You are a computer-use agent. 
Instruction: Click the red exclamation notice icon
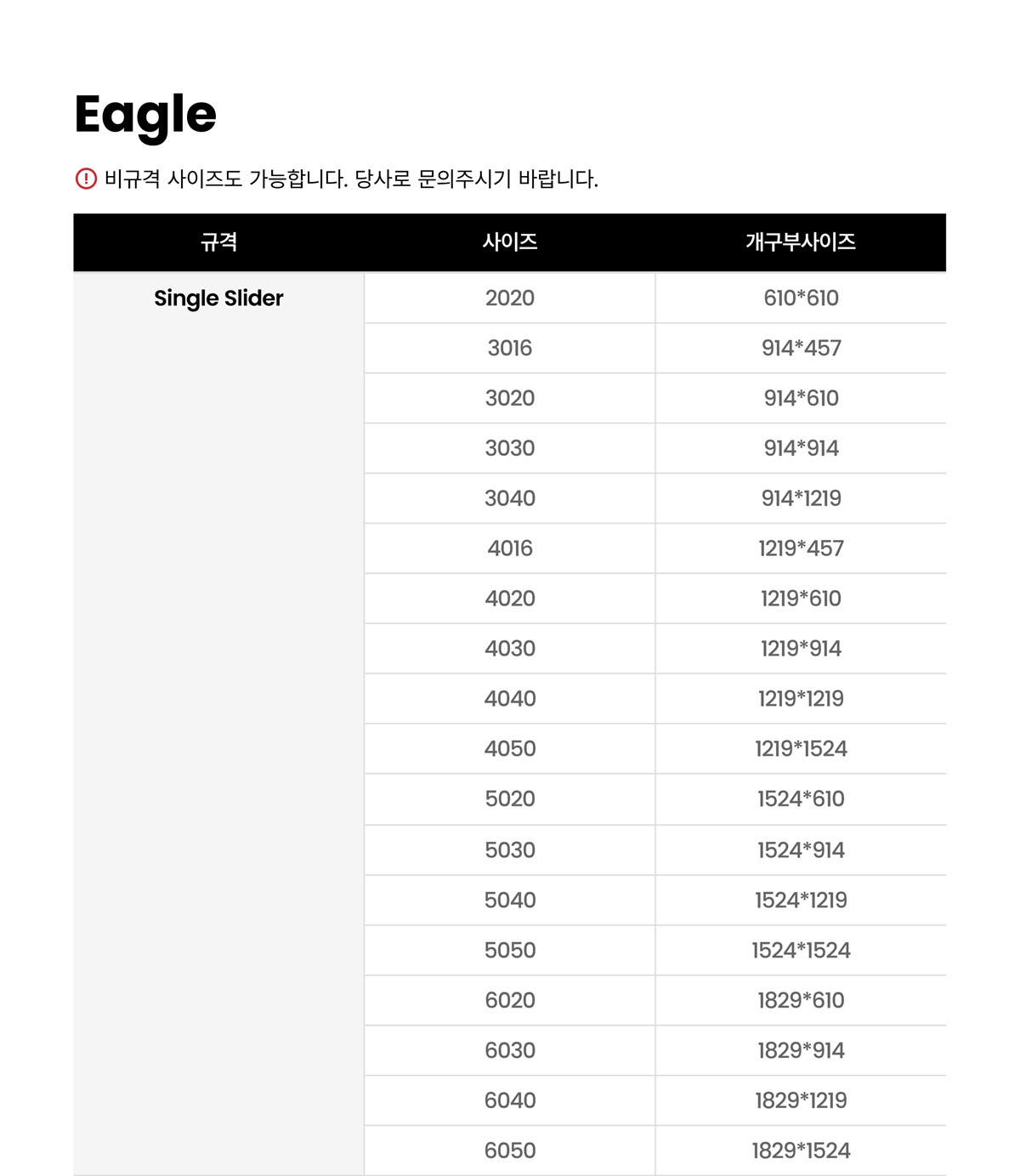point(86,179)
